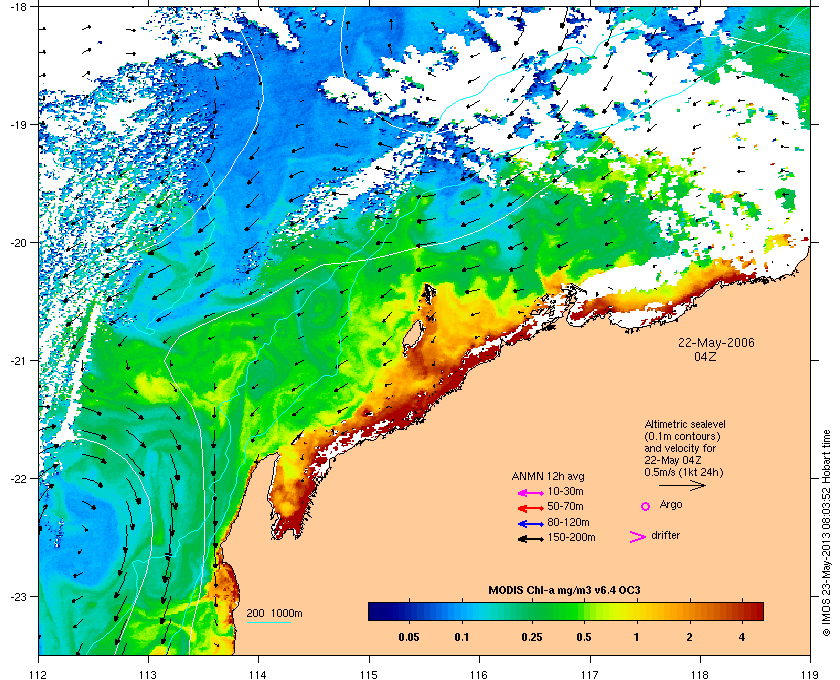
Task: Click the latitude axis label '-22'
Action: [x=18, y=479]
